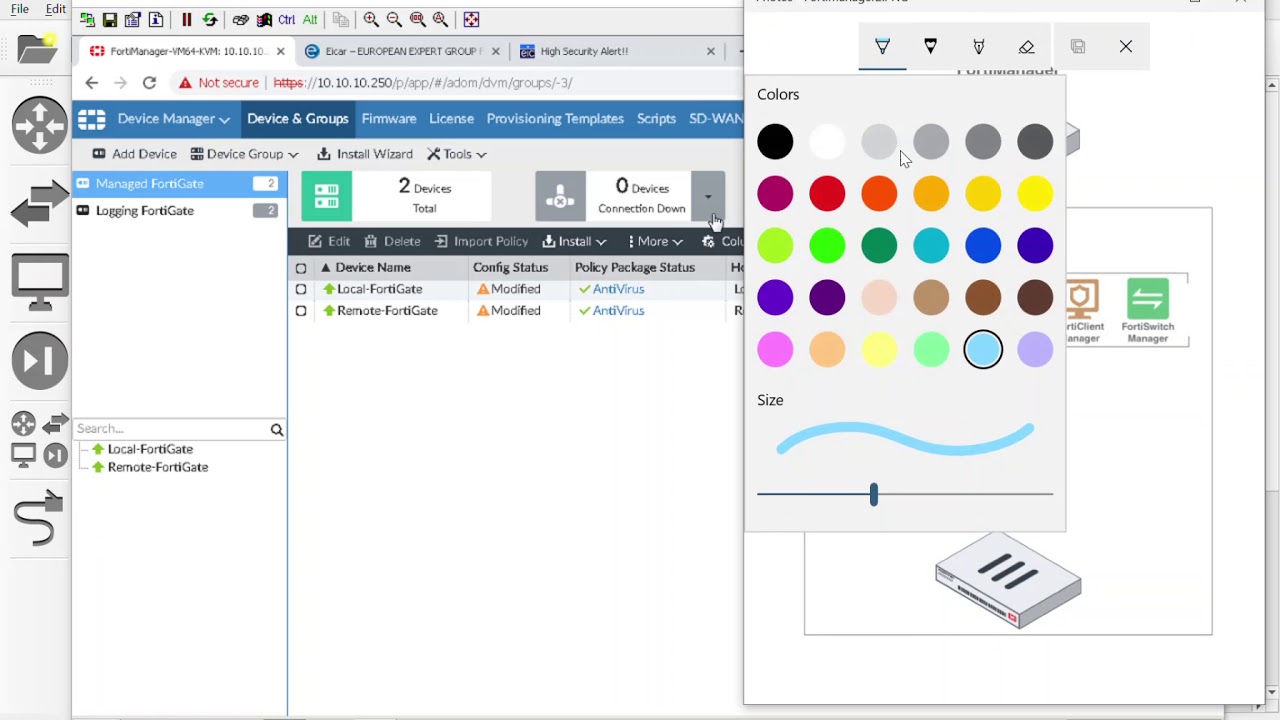
Task: Expand the Device Group dropdown
Action: (x=244, y=154)
